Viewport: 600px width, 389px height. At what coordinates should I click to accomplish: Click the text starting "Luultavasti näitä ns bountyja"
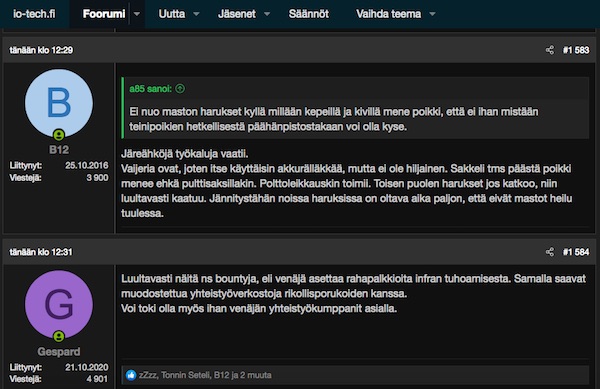click(x=353, y=293)
